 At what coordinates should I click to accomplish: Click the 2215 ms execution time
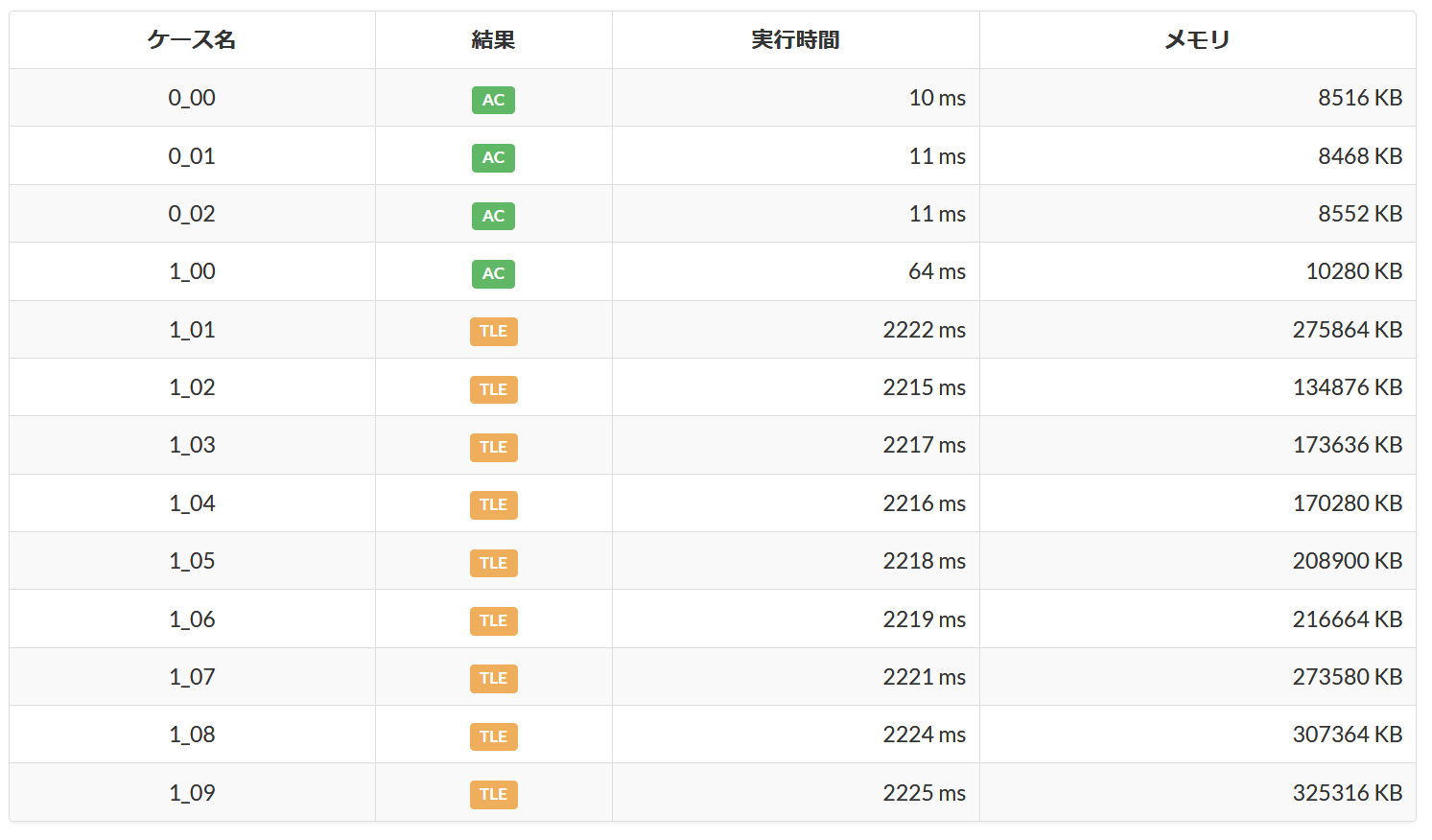pyautogui.click(x=925, y=387)
